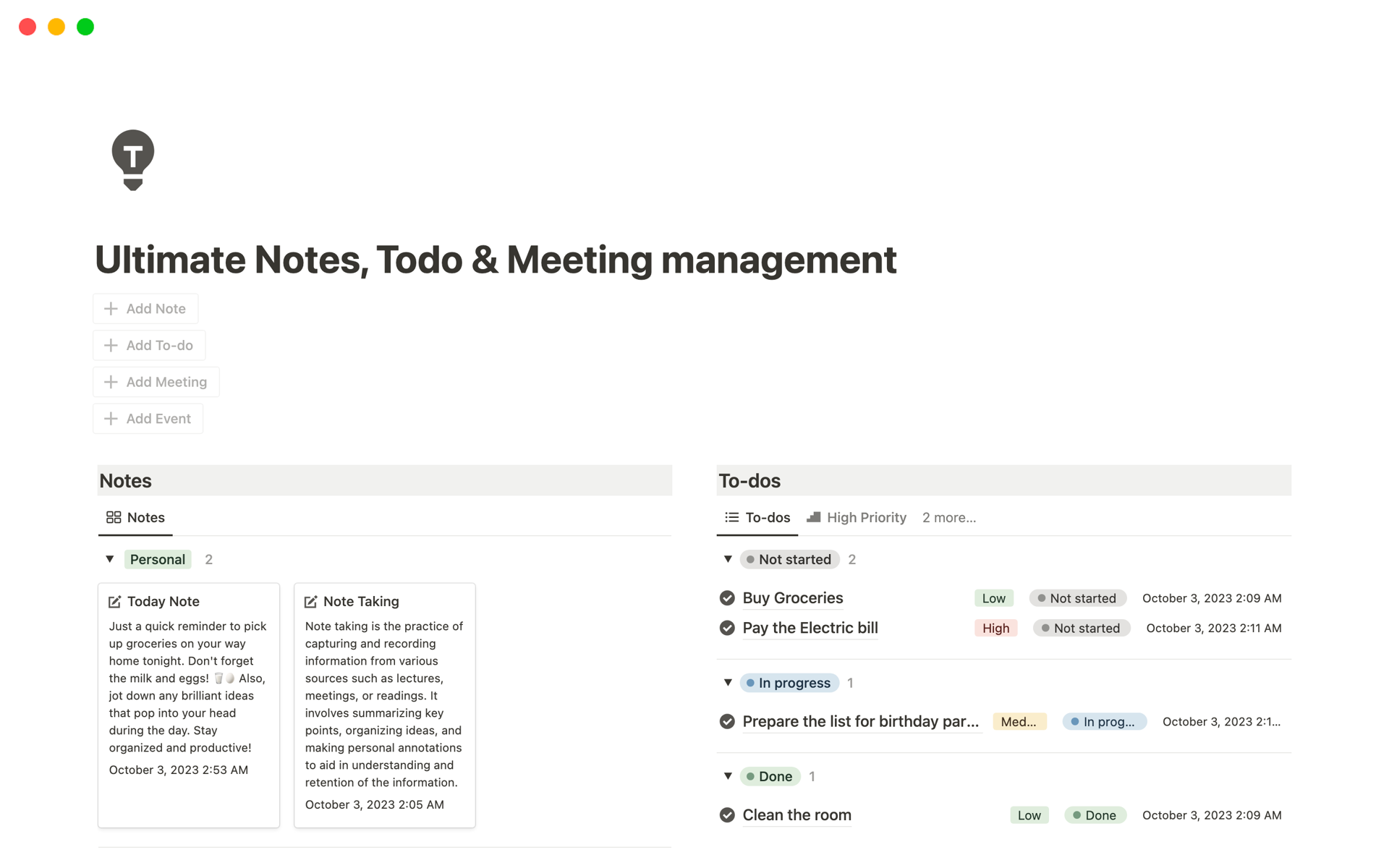Click the plus icon beside Add Meeting
Screen dimensions: 1389x868
111,382
